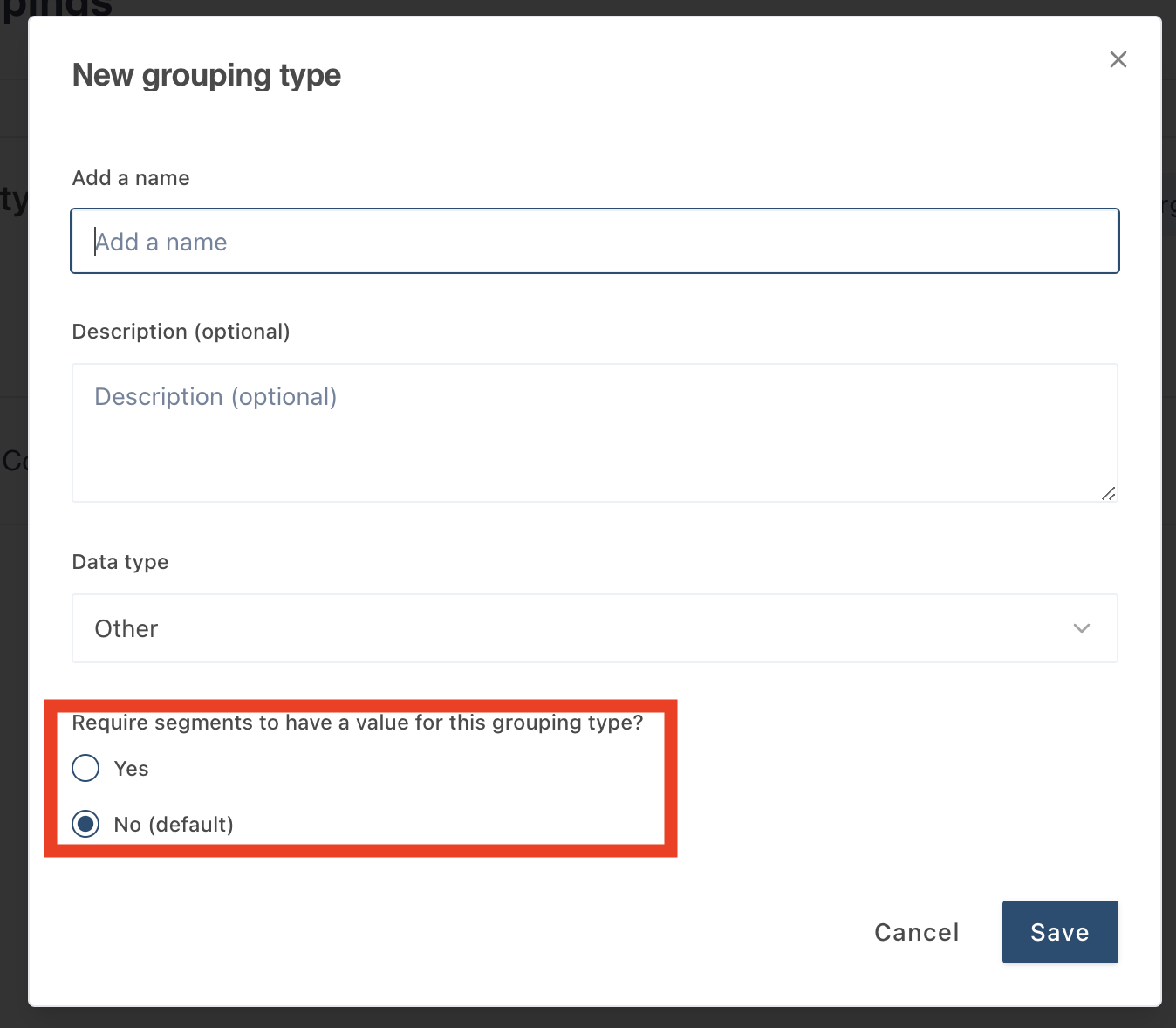Image resolution: width=1176 pixels, height=1028 pixels.
Task: Save the new grouping type
Action: click(x=1059, y=932)
